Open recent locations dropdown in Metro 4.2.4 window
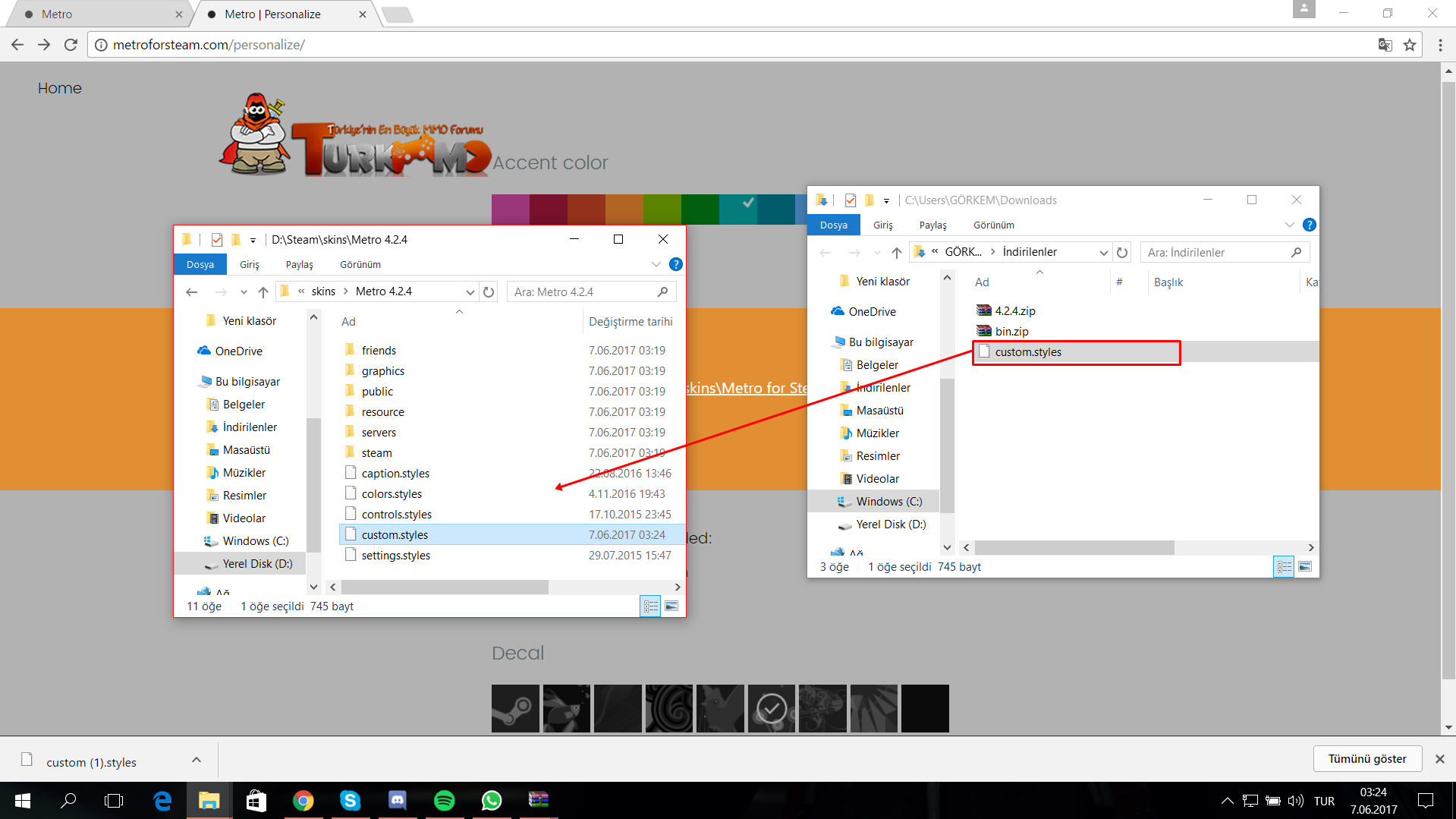1456x819 pixels. 244,291
